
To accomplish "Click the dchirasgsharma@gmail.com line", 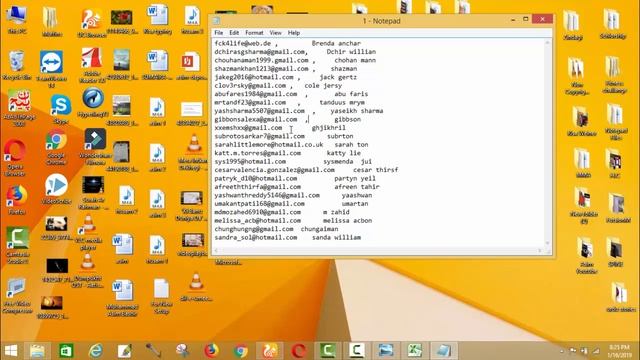I will coord(295,52).
